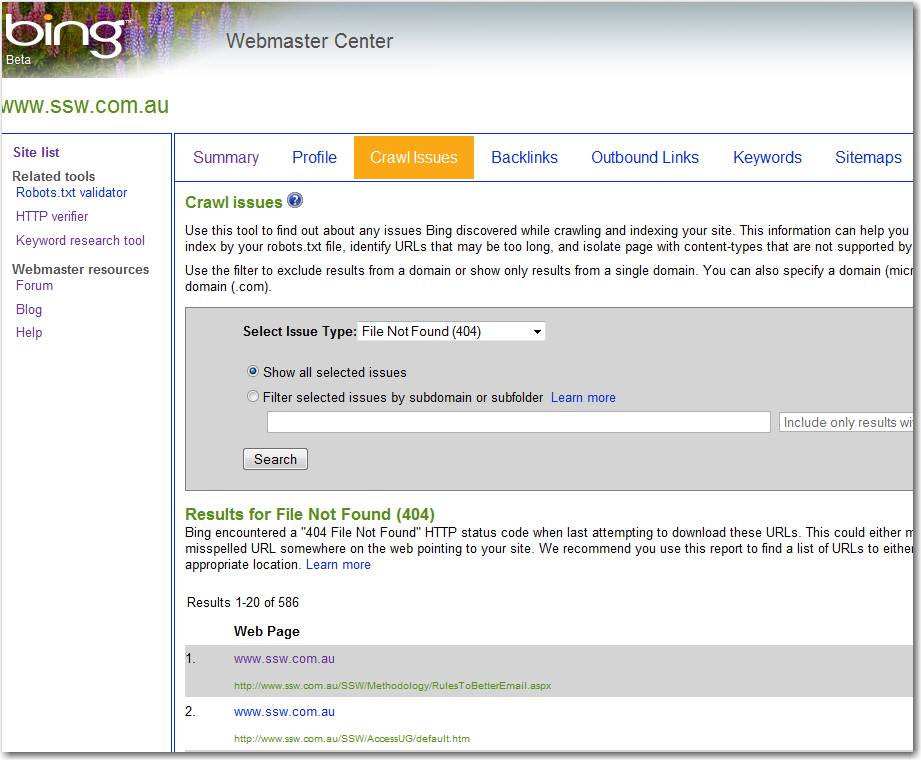Open the Site list link

[36, 152]
